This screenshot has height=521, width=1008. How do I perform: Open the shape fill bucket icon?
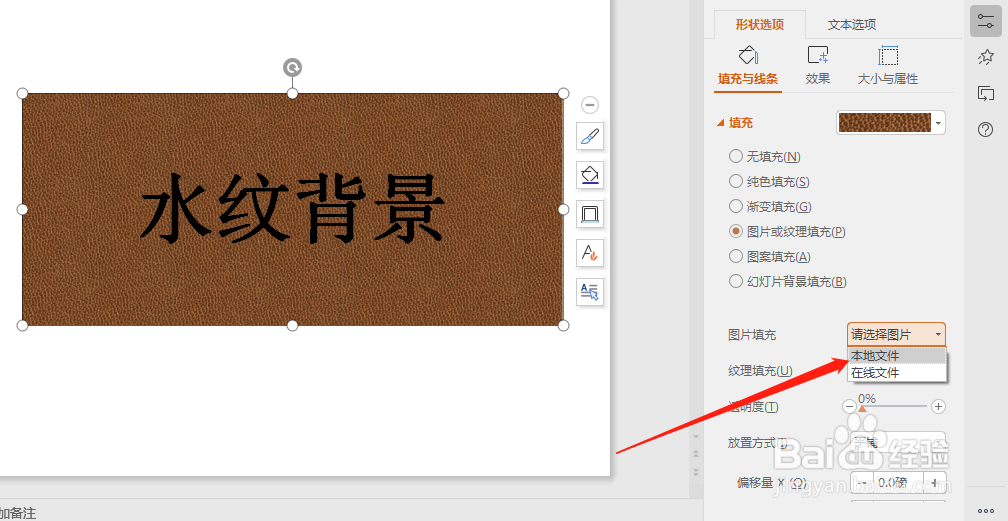[590, 174]
